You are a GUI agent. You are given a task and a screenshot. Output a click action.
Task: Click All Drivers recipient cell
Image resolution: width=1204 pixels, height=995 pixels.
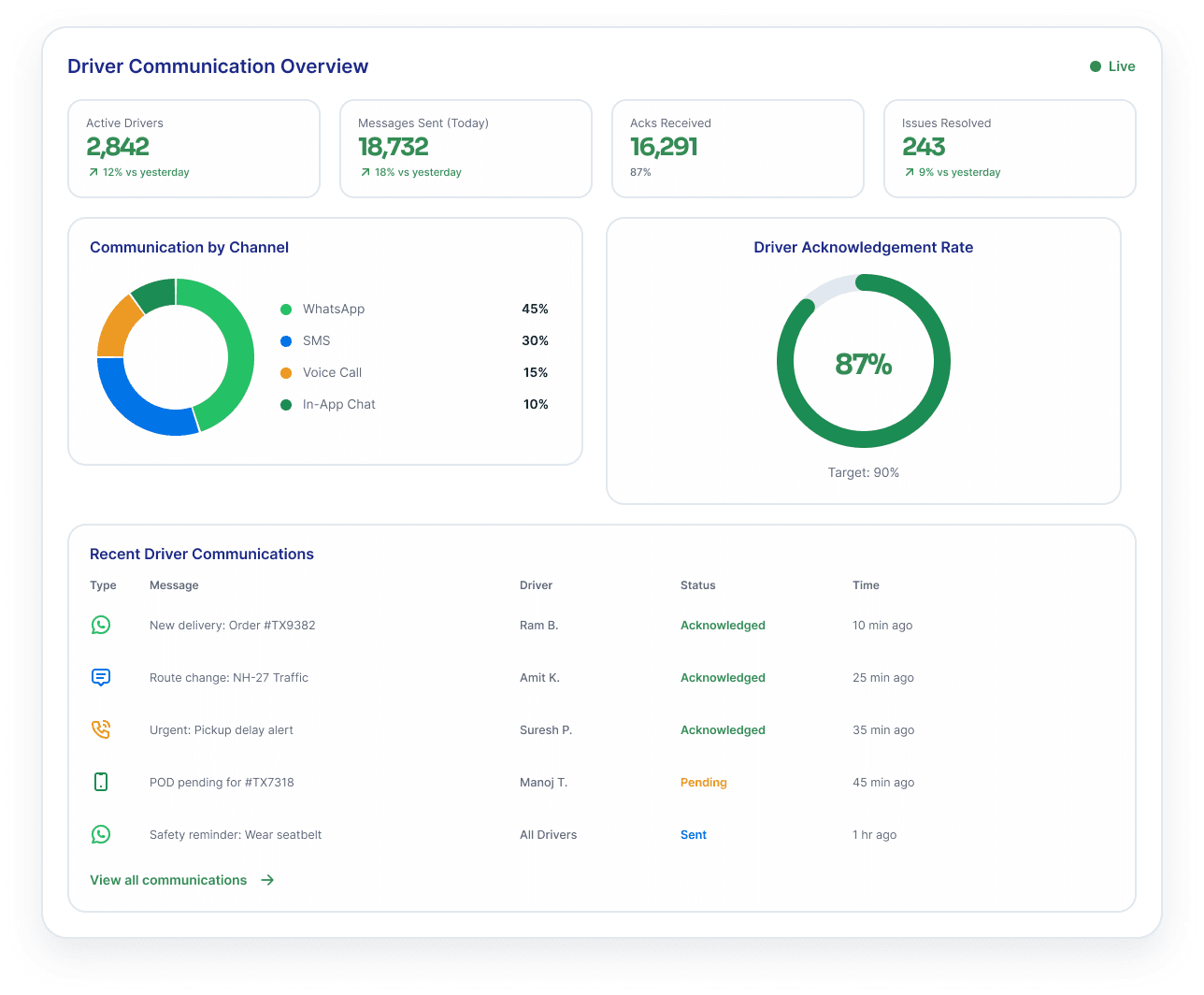pos(548,834)
